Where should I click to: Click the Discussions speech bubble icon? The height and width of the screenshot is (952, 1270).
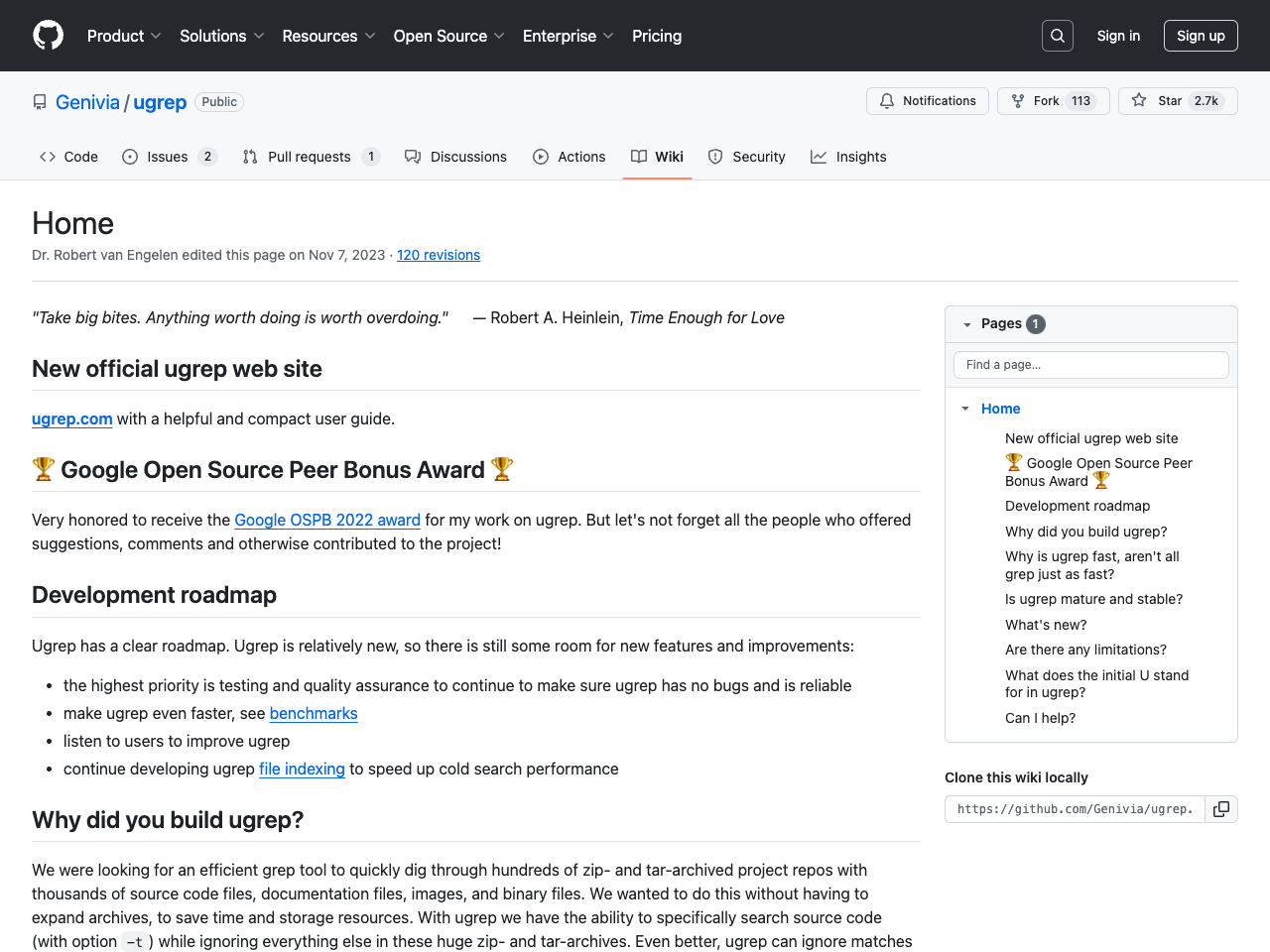pos(413,157)
